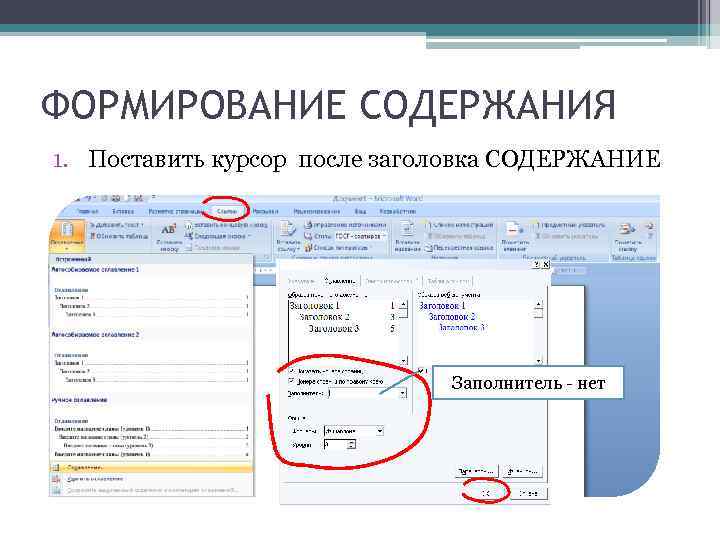Click the blue Заголовок 3 web preview link
The width and height of the screenshot is (720, 540).
point(462,328)
